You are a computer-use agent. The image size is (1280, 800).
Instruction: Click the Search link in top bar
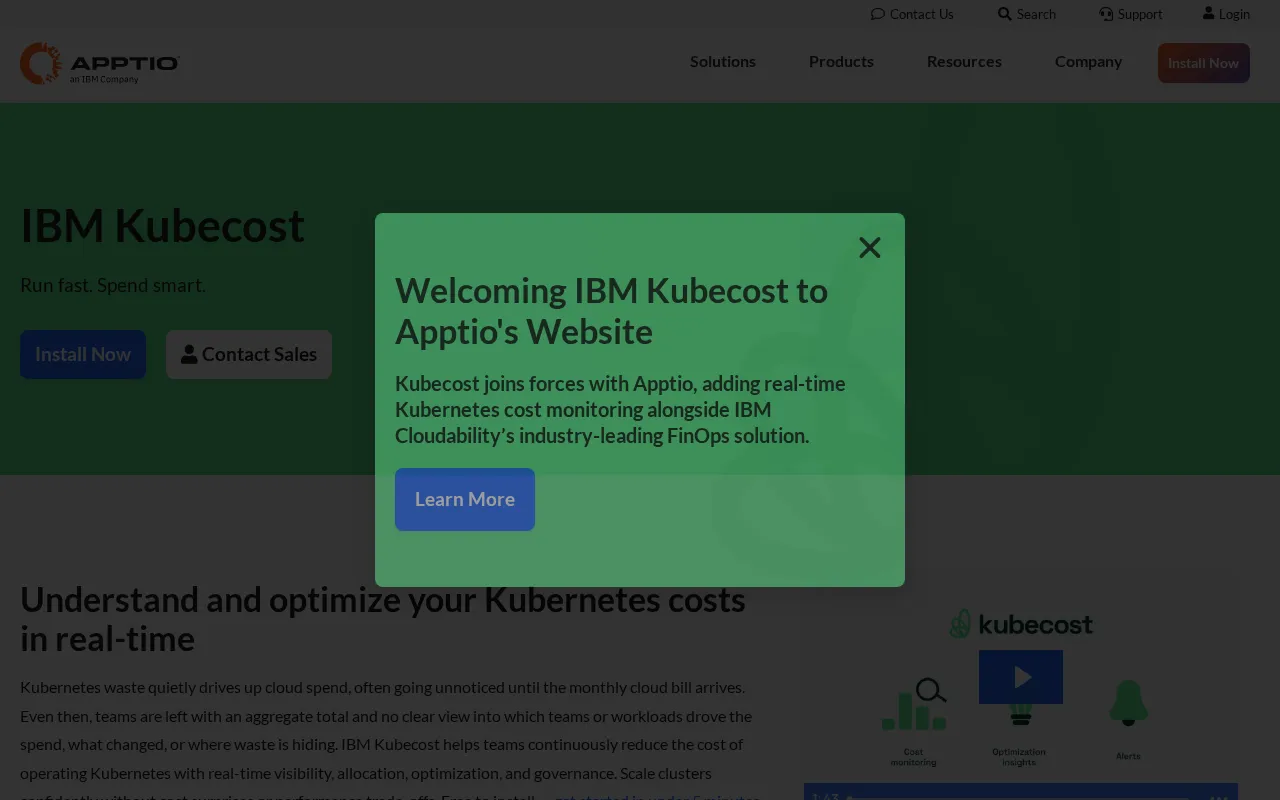[1027, 14]
